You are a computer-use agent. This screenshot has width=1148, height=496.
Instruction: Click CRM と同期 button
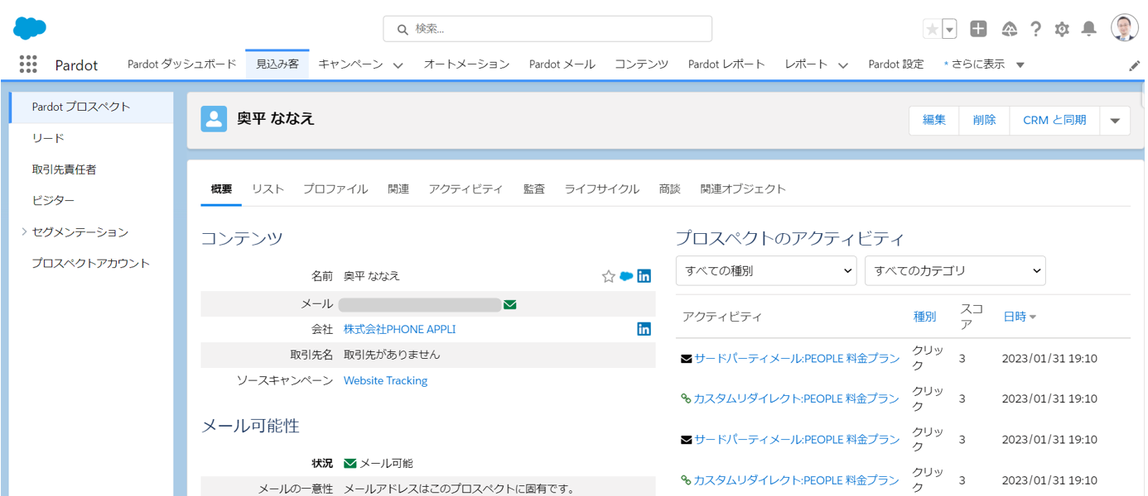pyautogui.click(x=1054, y=120)
